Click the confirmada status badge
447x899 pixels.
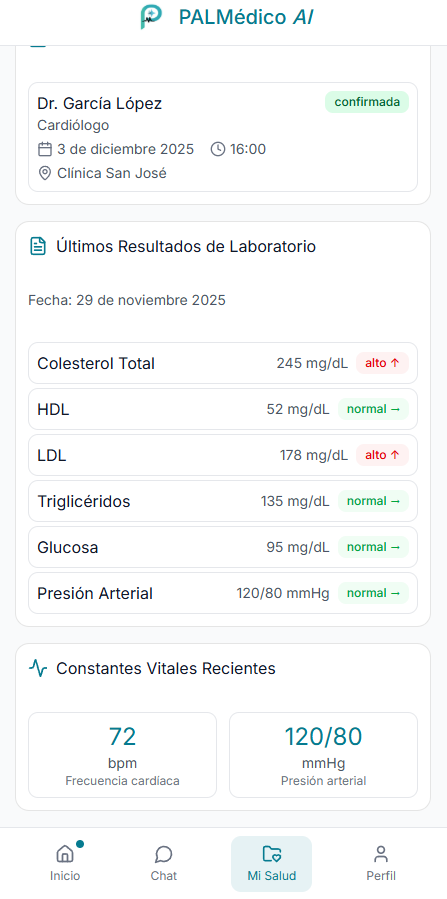367,102
